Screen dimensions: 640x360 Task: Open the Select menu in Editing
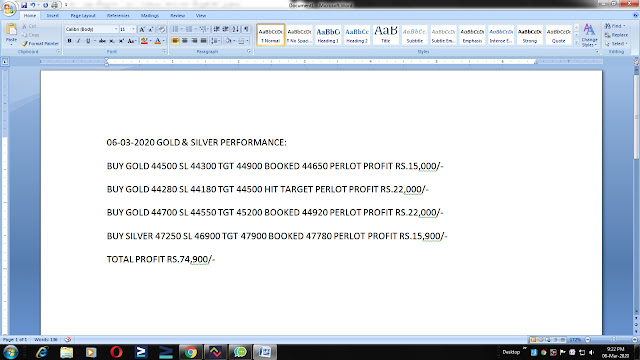point(616,44)
